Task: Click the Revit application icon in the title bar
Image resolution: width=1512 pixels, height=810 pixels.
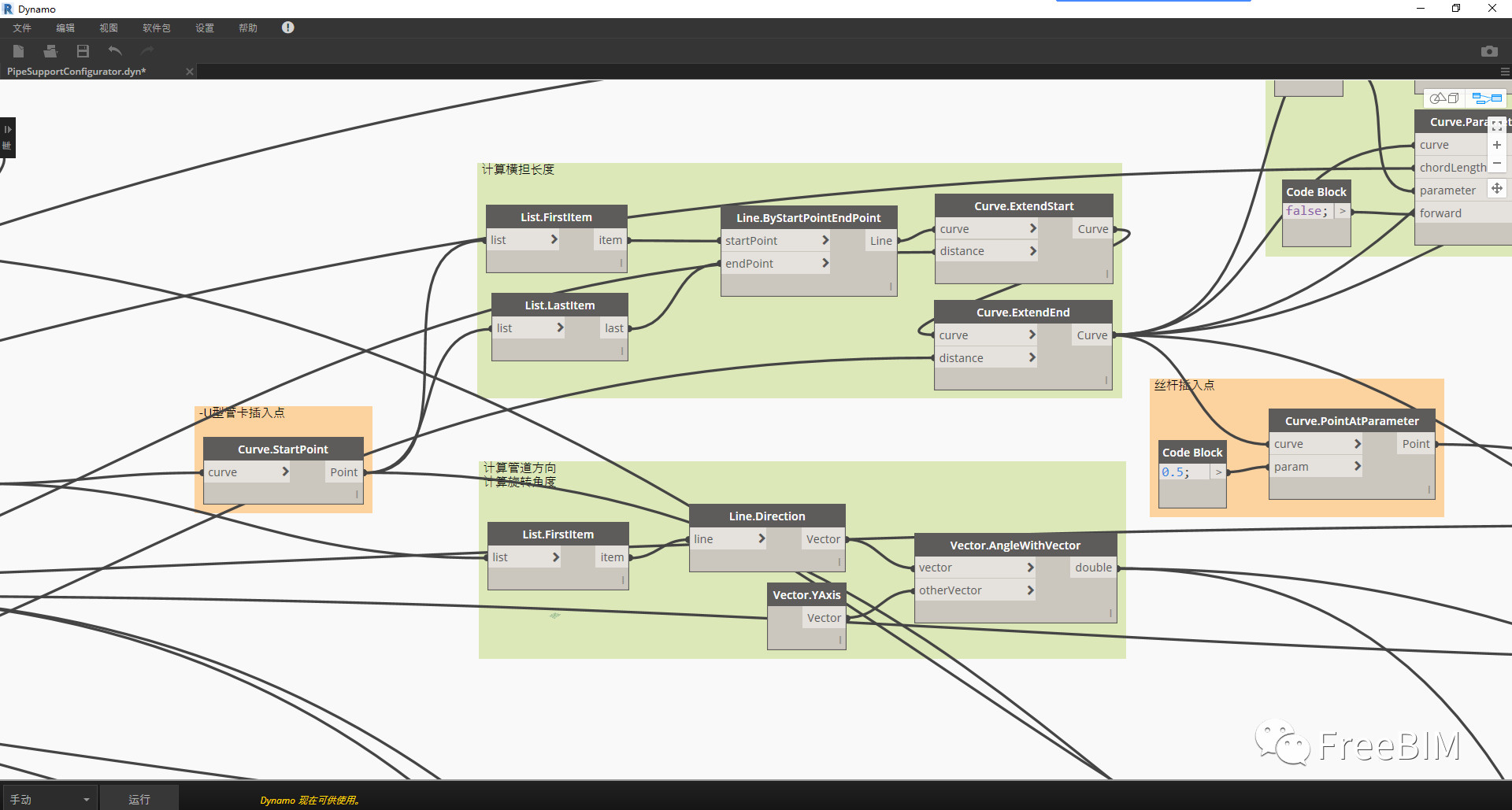Action: click(x=8, y=9)
